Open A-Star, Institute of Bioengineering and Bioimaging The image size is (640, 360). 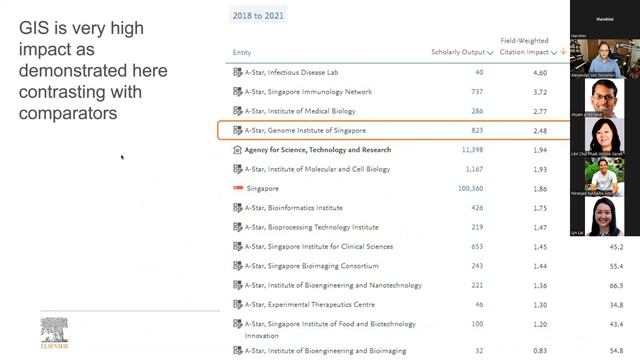coord(325,351)
